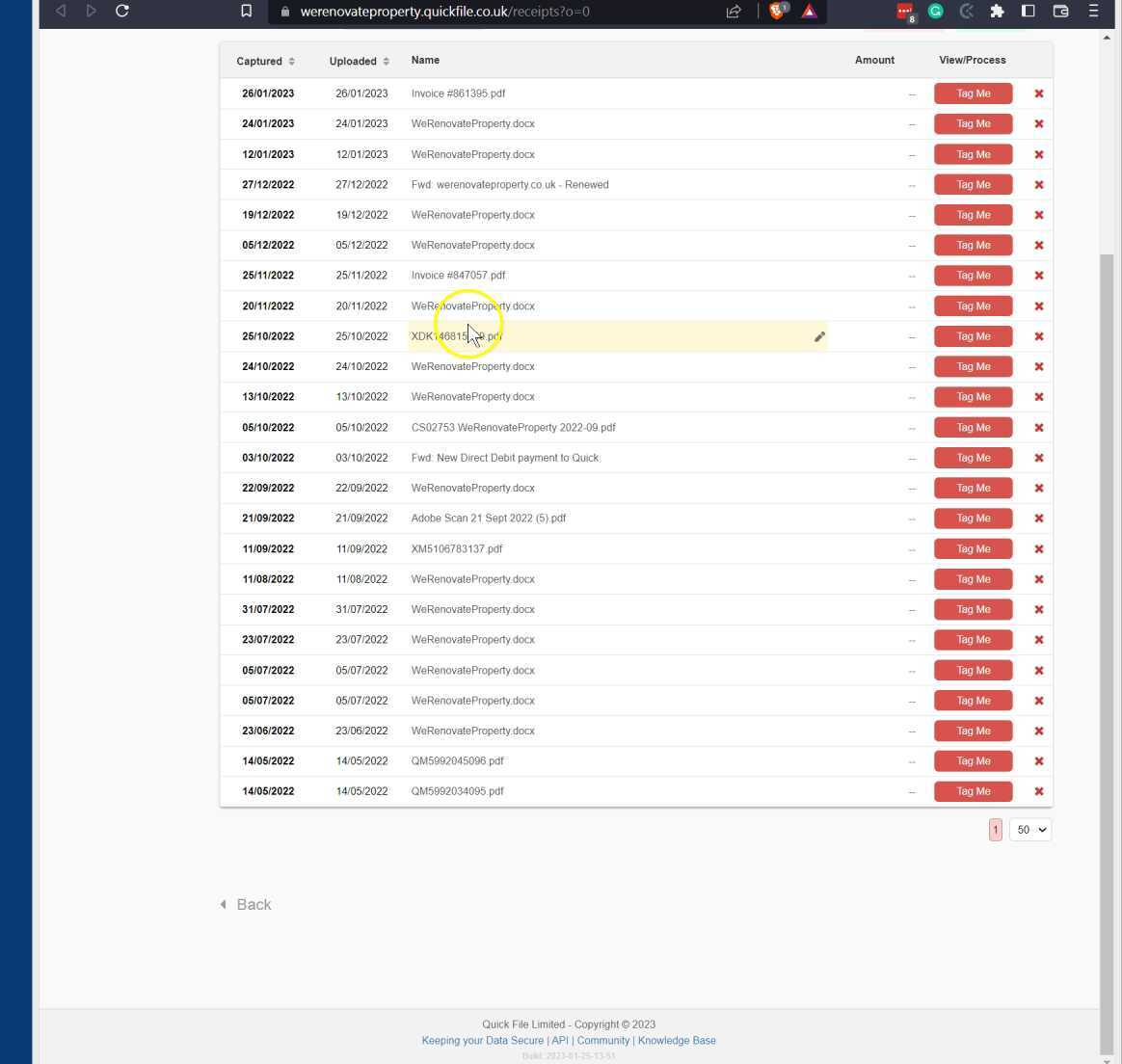Click captured date 23/06/2022

(268, 731)
